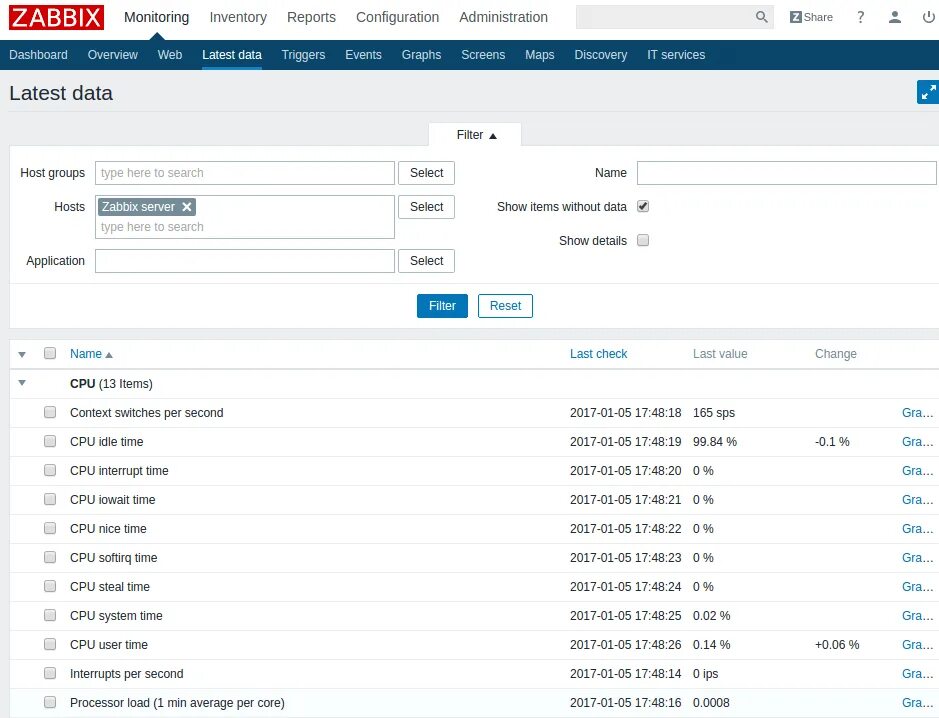Image resolution: width=939 pixels, height=718 pixels.
Task: Select the Latest data tab
Action: pos(232,54)
